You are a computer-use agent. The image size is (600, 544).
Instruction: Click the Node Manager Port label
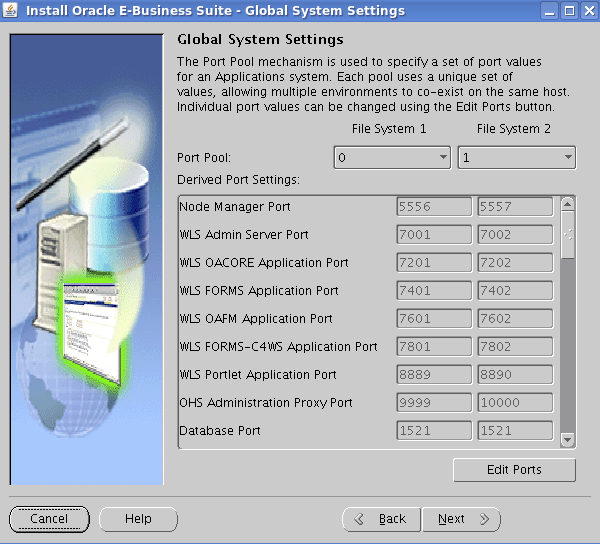click(x=235, y=207)
